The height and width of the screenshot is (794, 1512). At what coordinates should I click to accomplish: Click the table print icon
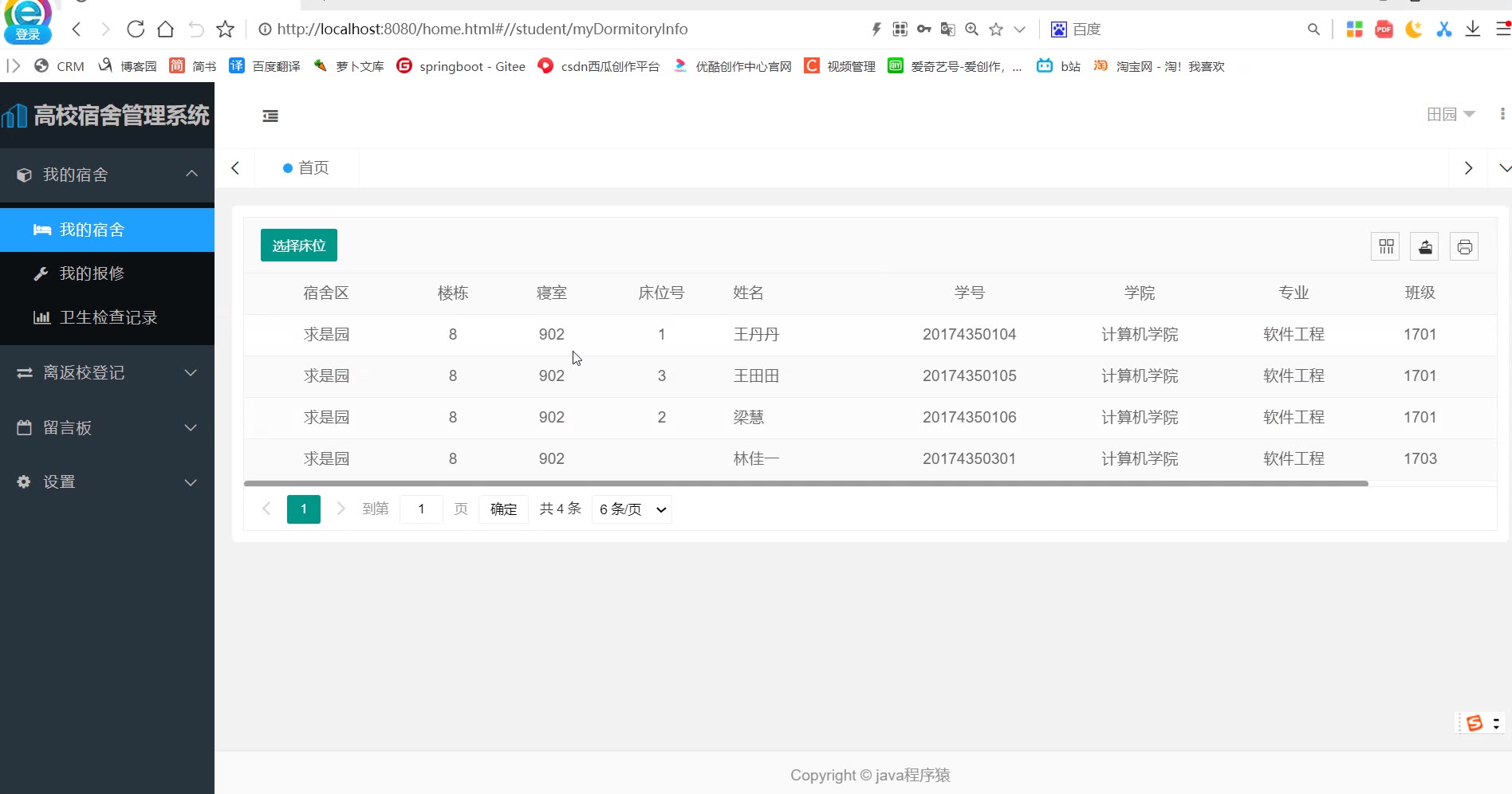1464,246
